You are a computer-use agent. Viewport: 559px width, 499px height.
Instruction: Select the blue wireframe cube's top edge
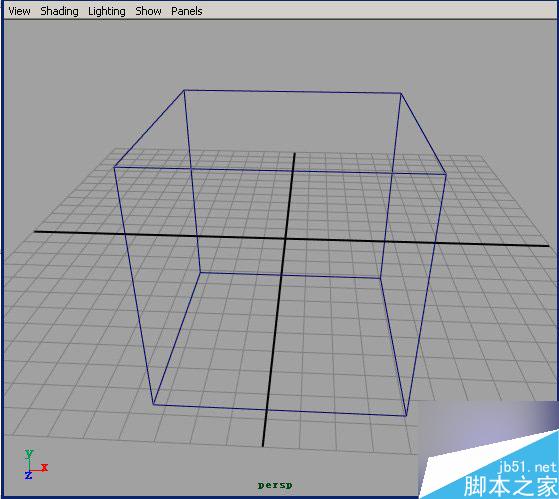tap(292, 92)
